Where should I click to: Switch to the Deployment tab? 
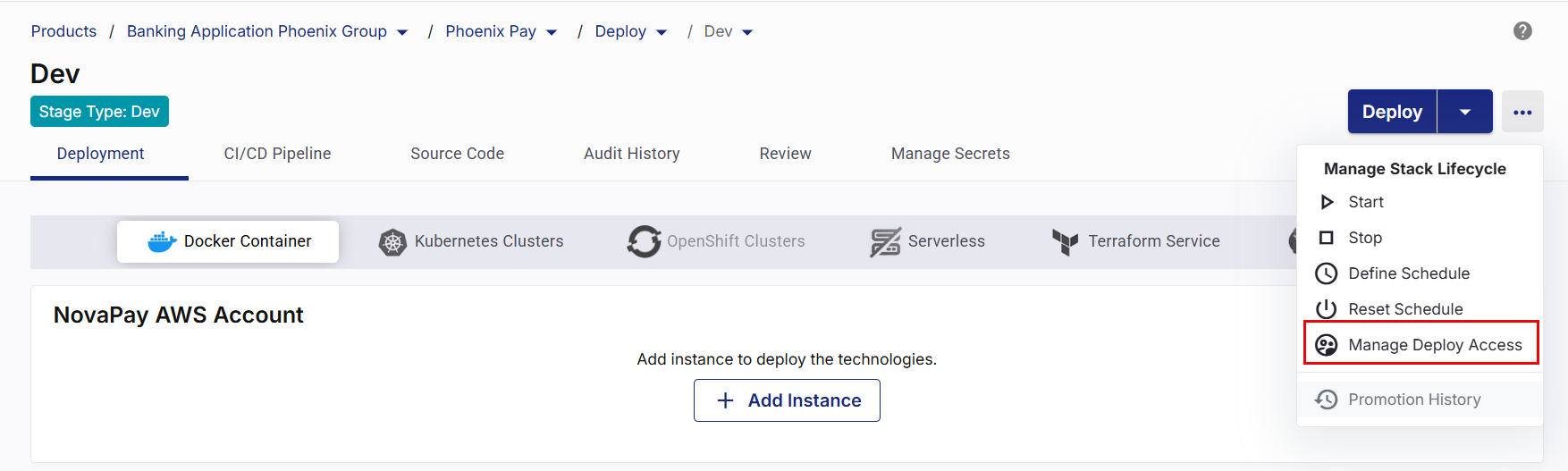tap(101, 154)
